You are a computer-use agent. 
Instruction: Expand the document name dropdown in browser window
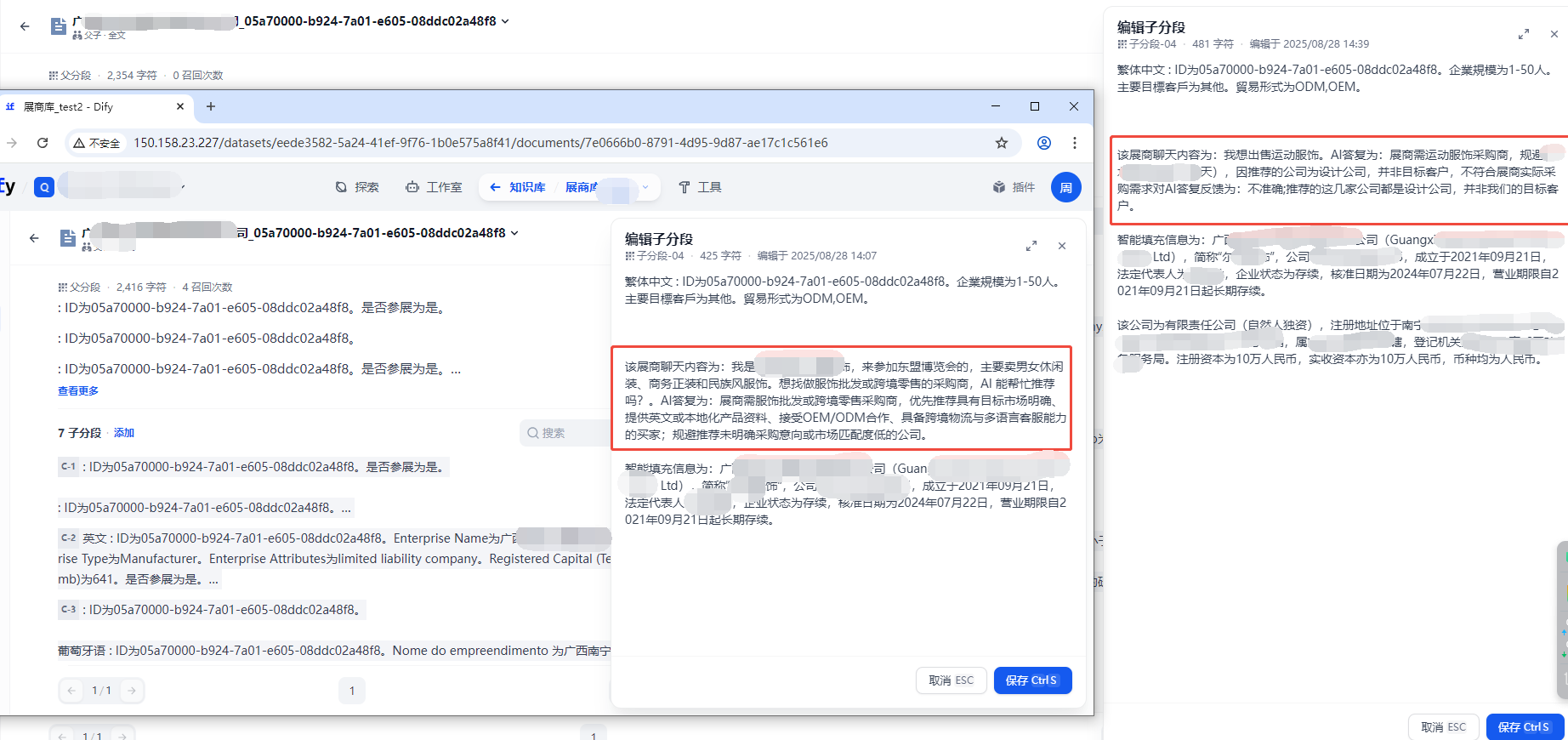coord(514,233)
